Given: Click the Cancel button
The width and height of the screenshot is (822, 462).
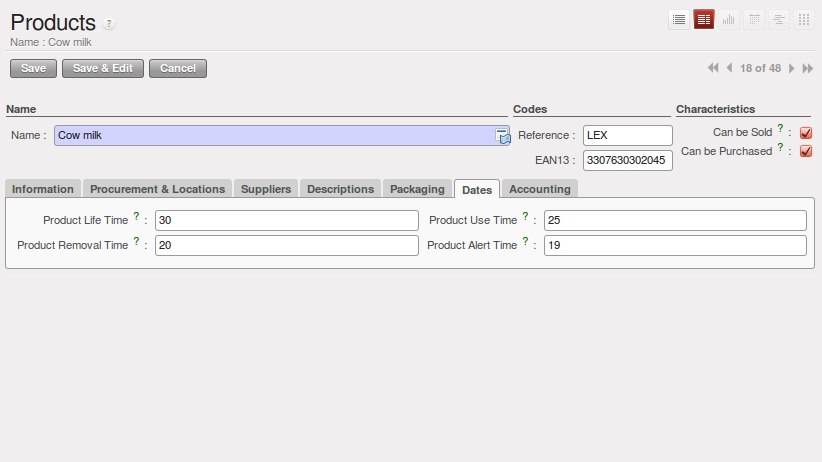Looking at the screenshot, I should (178, 68).
